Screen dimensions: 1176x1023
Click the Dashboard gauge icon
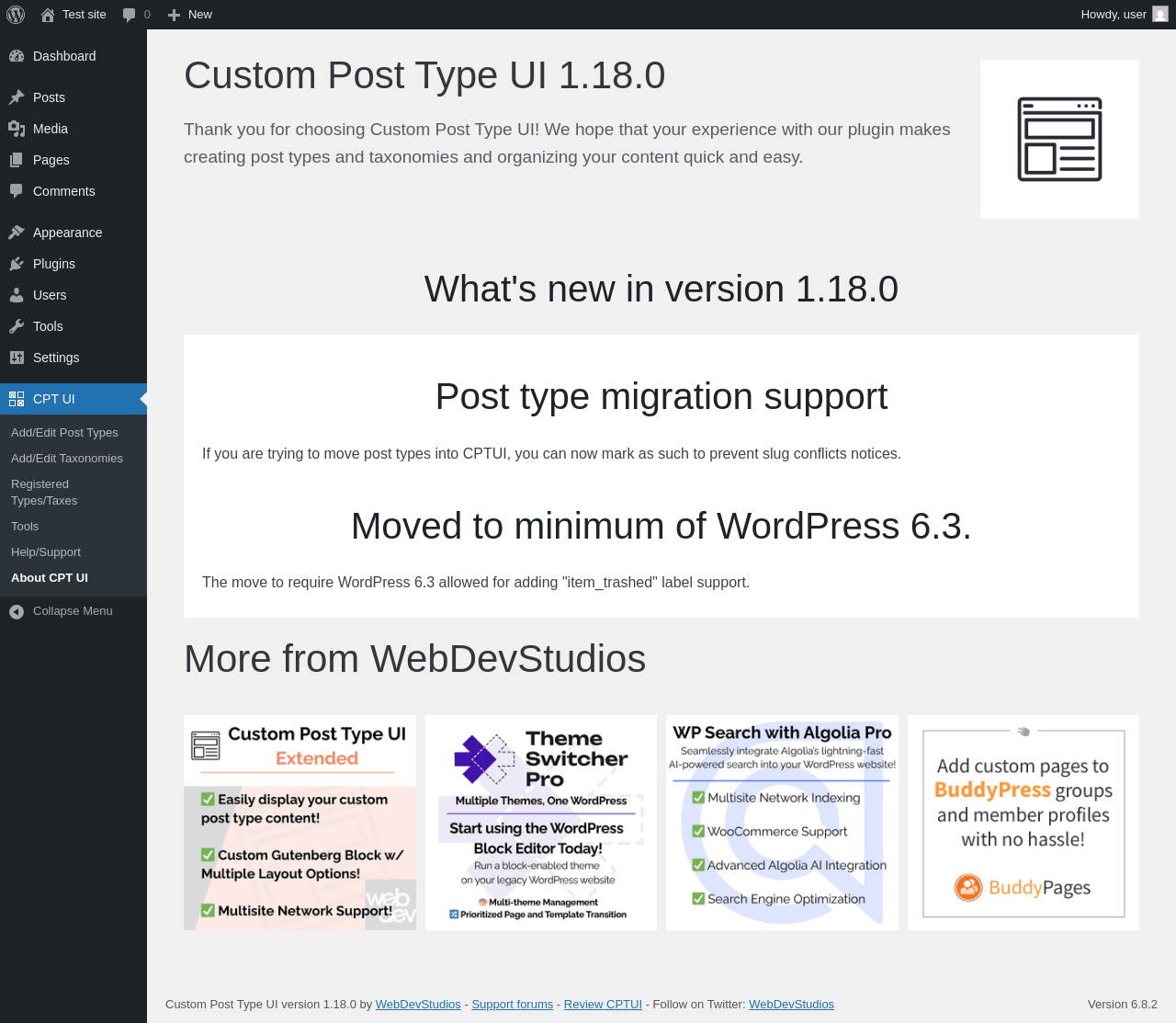coord(17,56)
